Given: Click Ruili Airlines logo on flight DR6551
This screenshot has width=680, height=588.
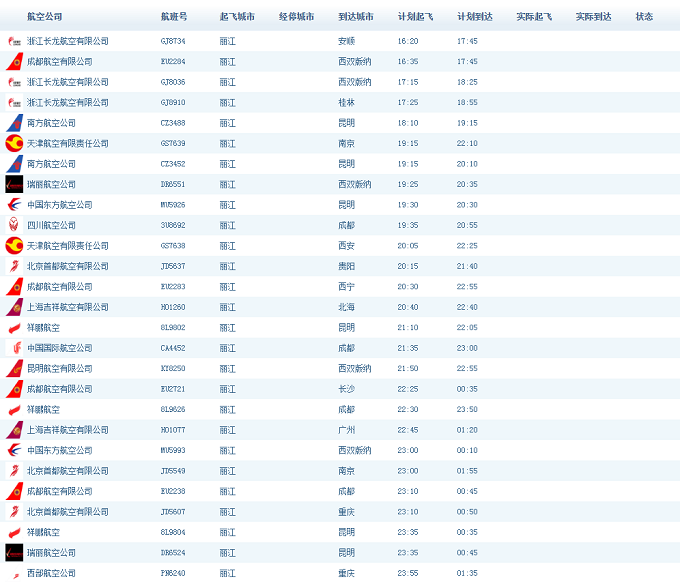Looking at the screenshot, I should (x=14, y=184).
